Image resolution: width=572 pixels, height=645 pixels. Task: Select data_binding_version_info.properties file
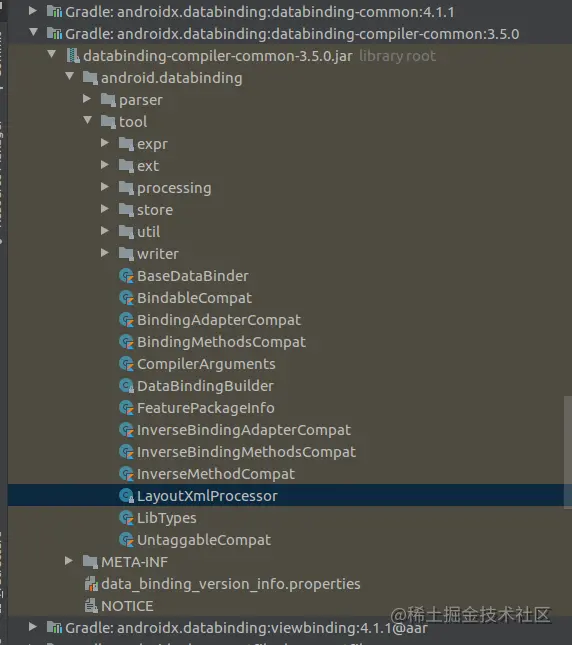231,584
